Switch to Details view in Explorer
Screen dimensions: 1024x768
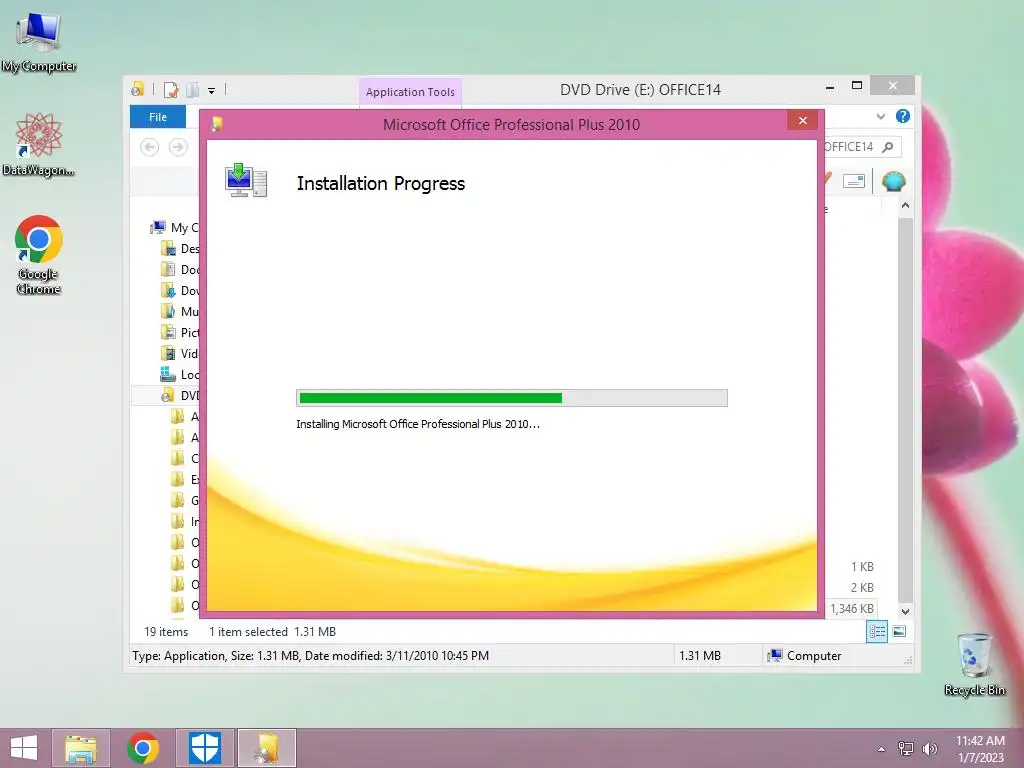(x=876, y=632)
